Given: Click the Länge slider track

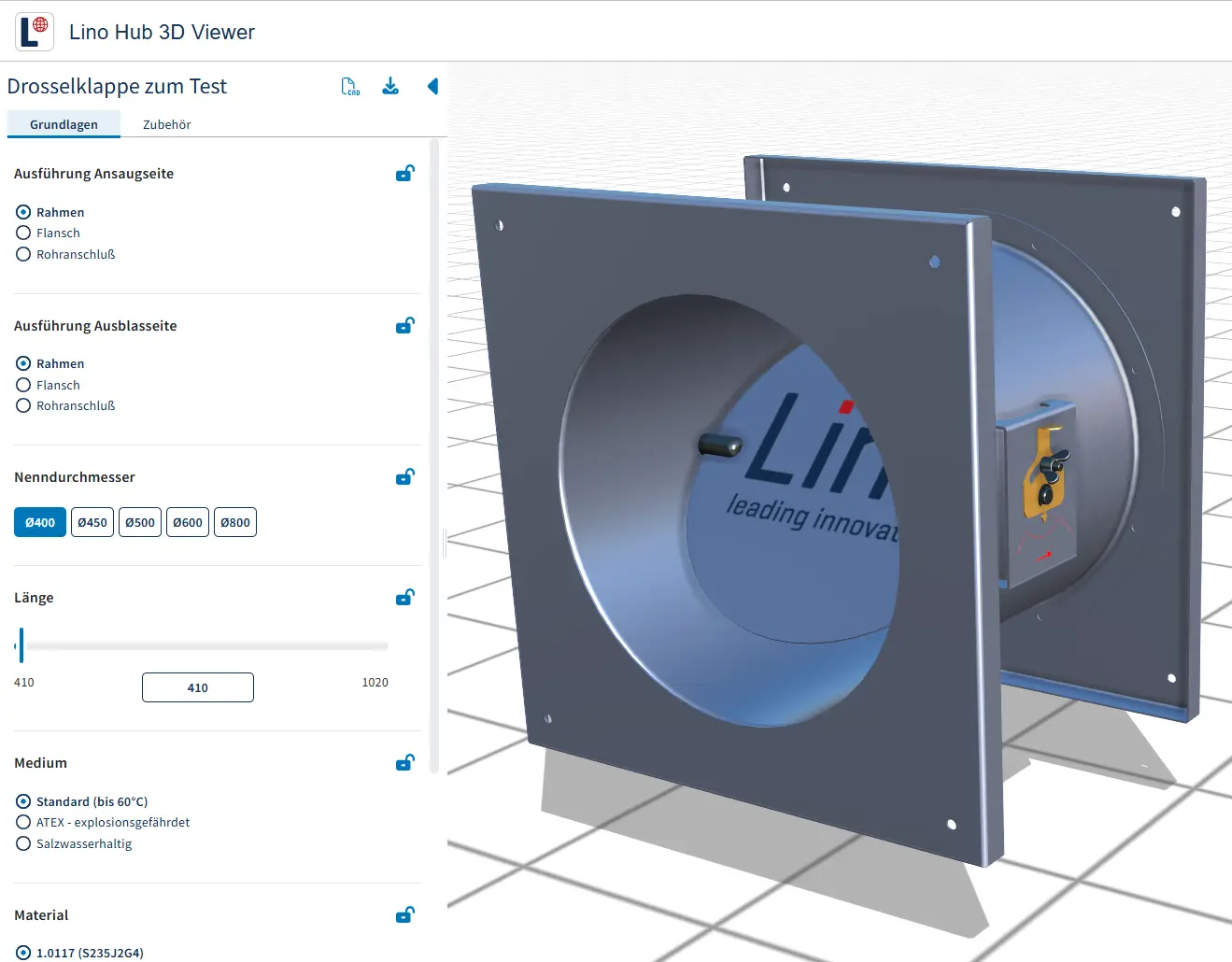Looking at the screenshot, I should (x=203, y=645).
